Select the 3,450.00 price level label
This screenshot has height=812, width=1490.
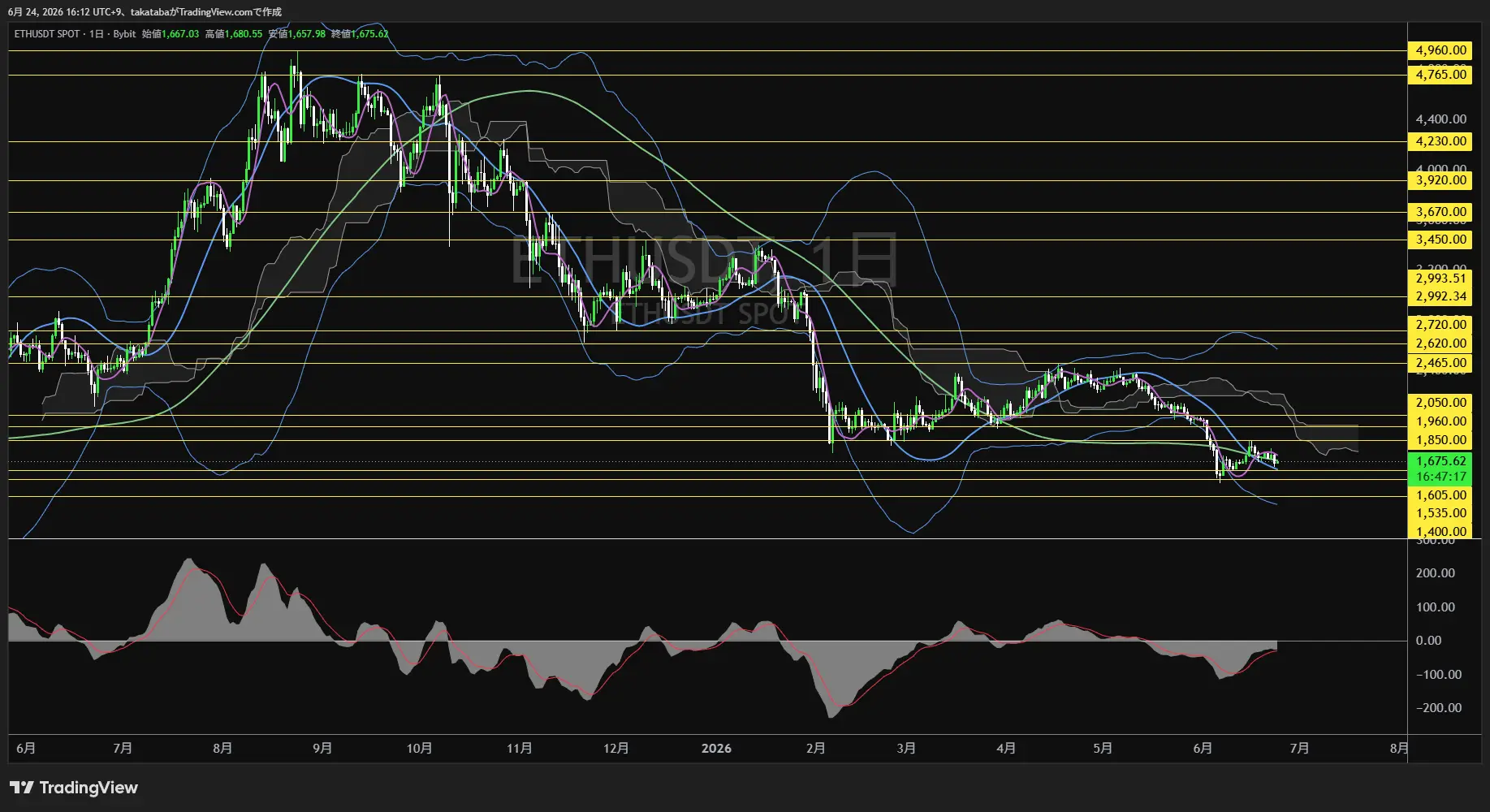1441,240
